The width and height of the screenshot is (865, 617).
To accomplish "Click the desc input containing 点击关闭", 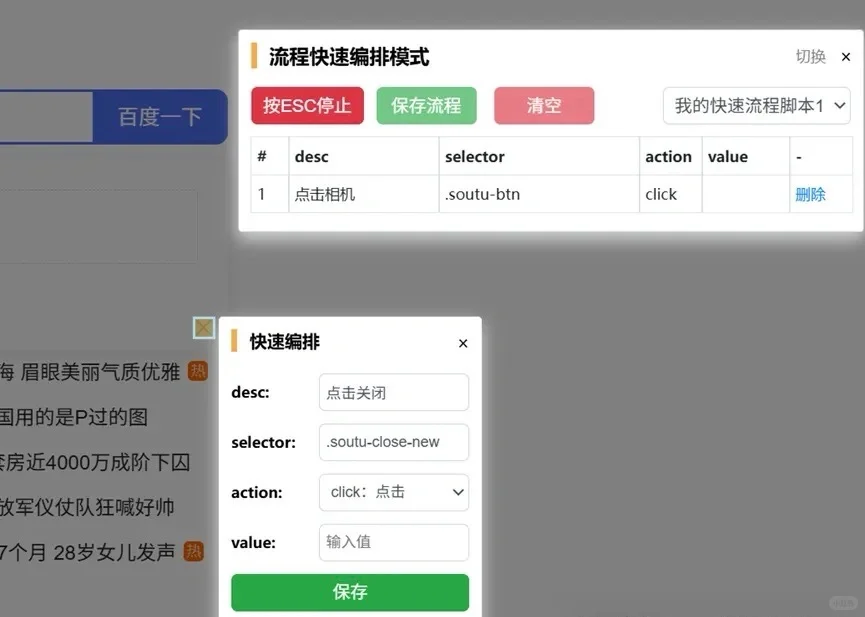I will pos(393,392).
